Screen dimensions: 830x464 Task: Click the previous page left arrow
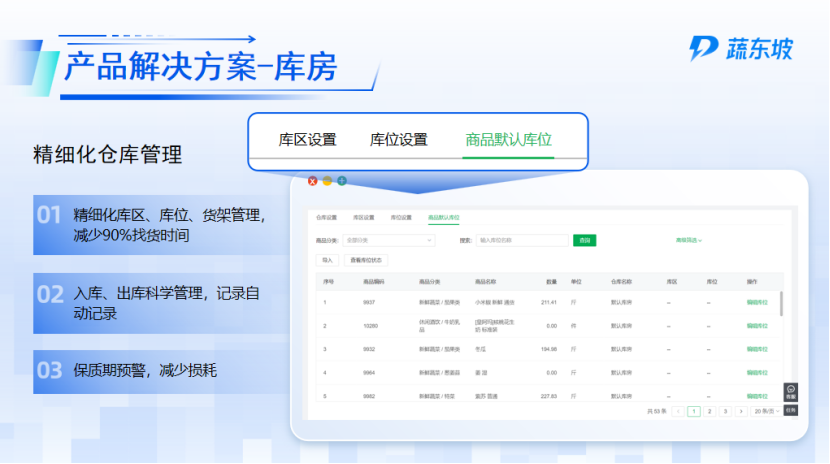click(x=678, y=411)
